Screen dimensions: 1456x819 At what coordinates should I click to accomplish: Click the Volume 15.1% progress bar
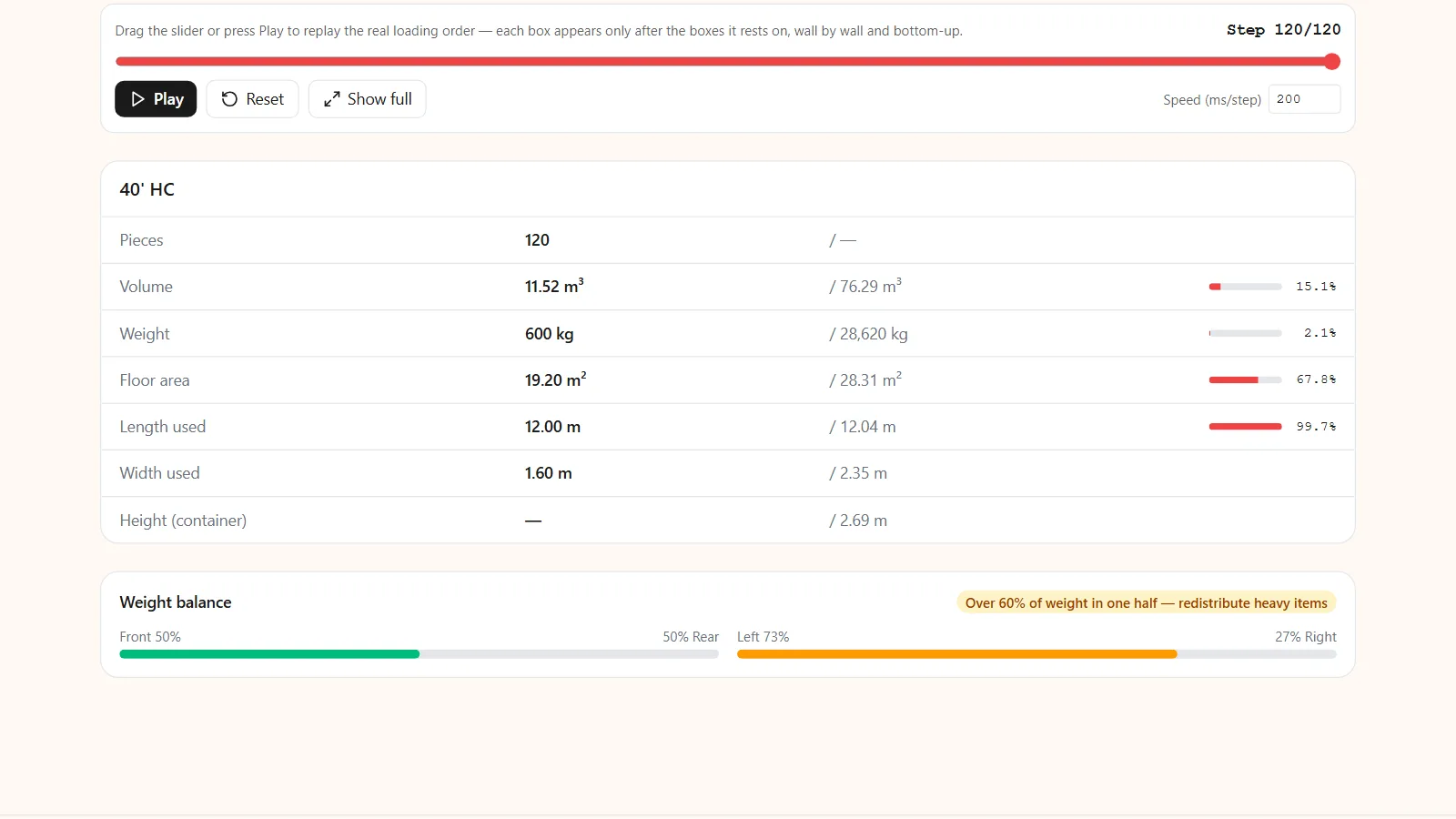pyautogui.click(x=1245, y=287)
